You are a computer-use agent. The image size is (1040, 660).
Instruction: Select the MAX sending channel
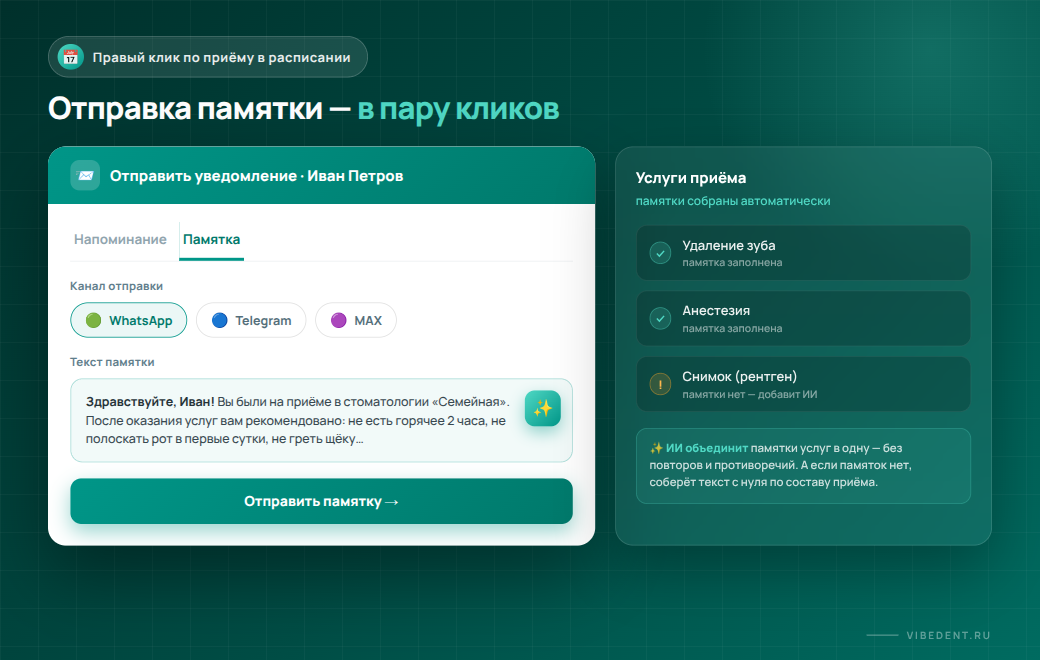(356, 320)
